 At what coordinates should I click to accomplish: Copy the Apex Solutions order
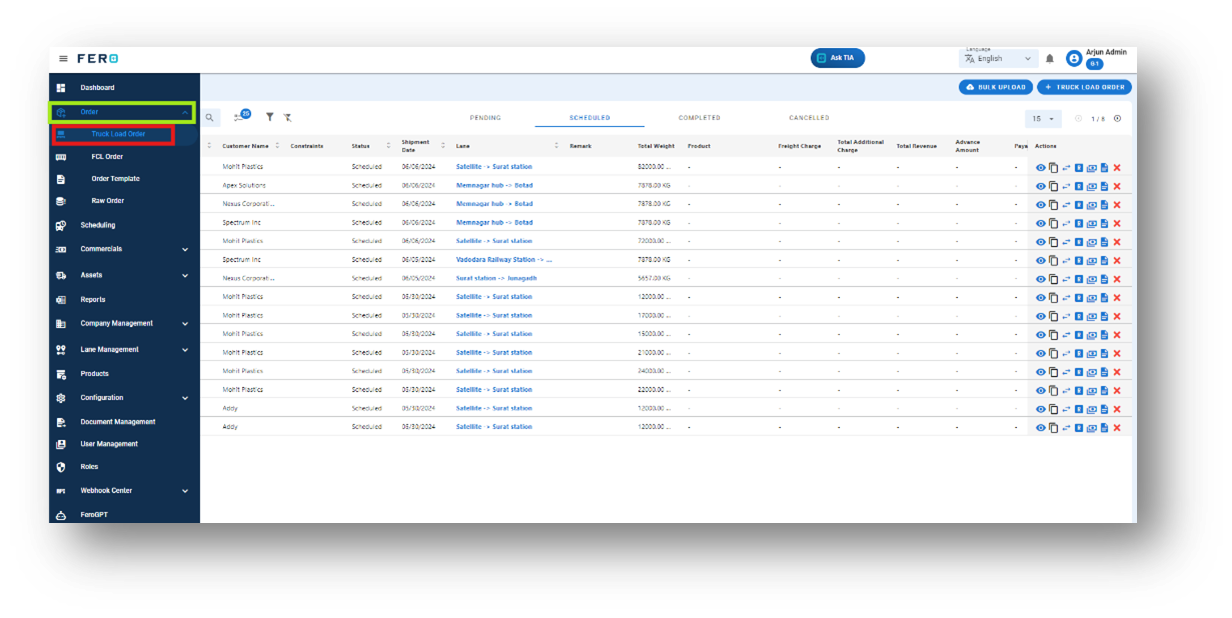[x=1054, y=186]
